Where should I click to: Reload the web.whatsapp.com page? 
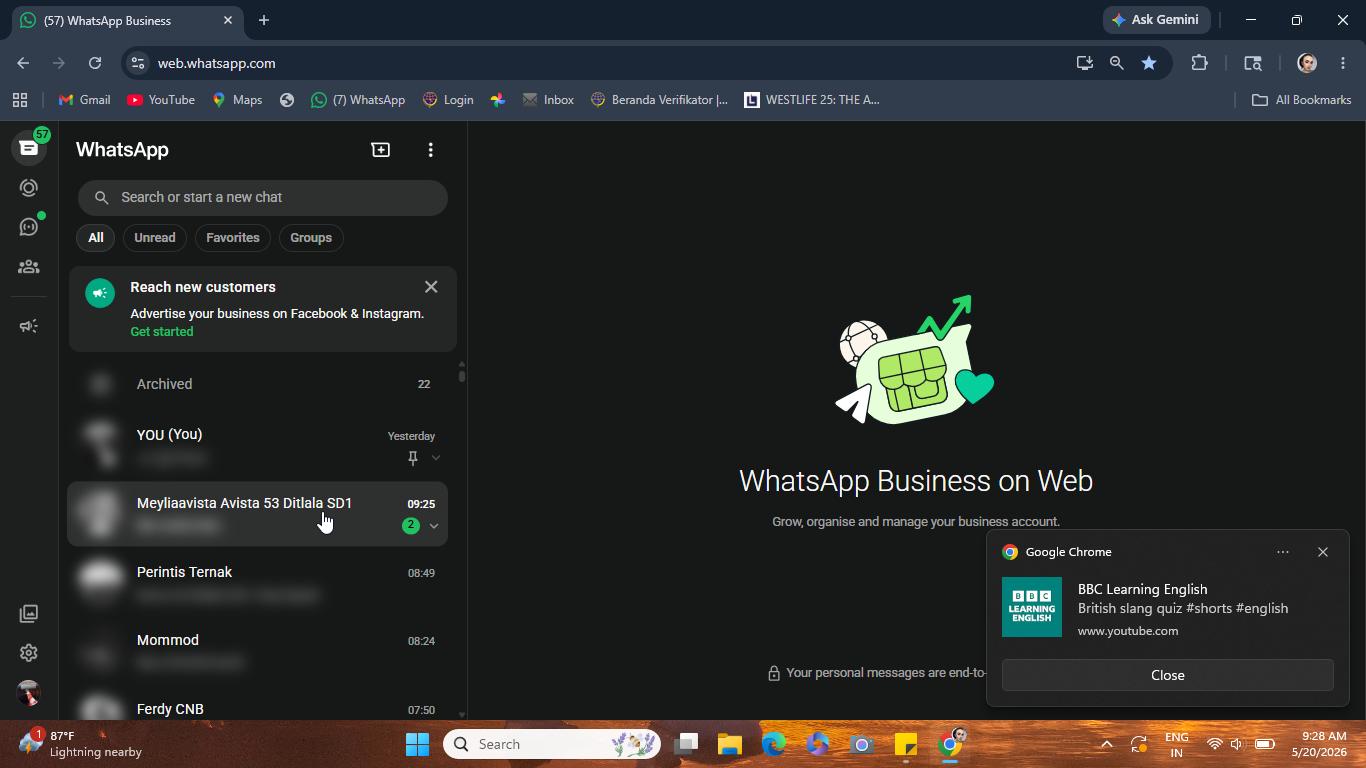coord(95,63)
